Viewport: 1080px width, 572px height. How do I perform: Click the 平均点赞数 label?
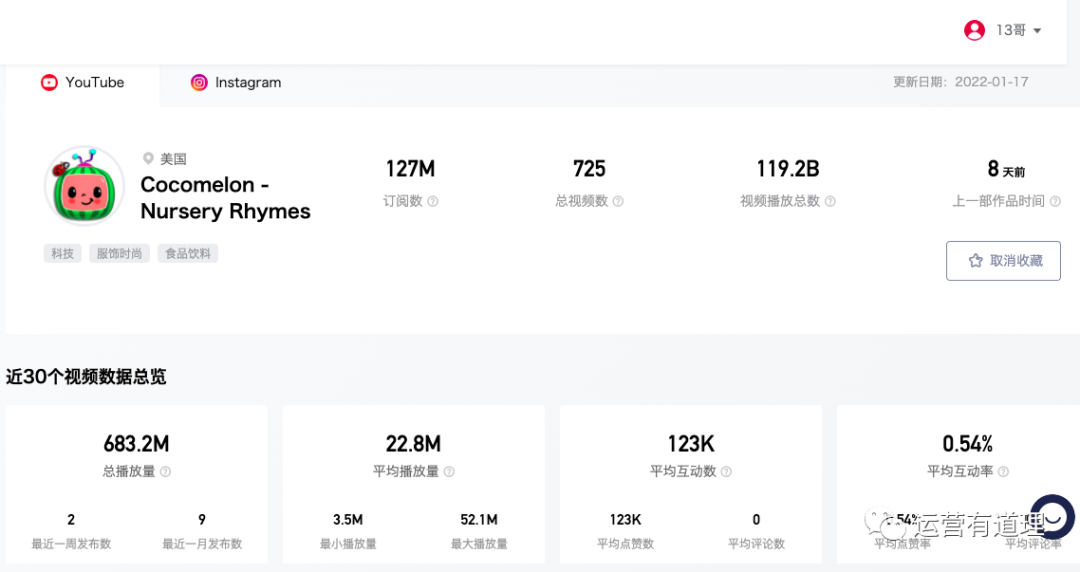(x=625, y=544)
